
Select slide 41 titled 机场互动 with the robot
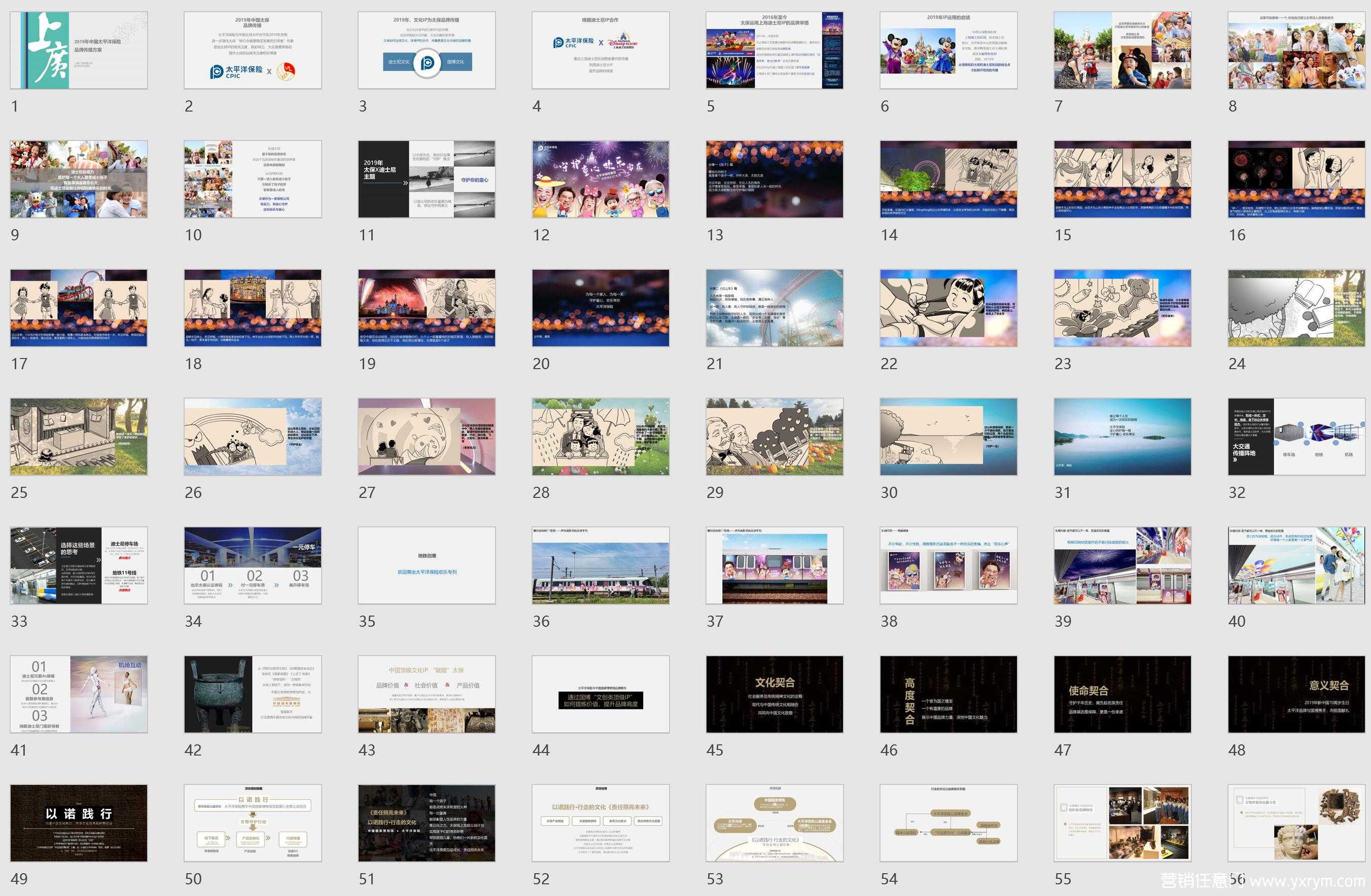79,695
